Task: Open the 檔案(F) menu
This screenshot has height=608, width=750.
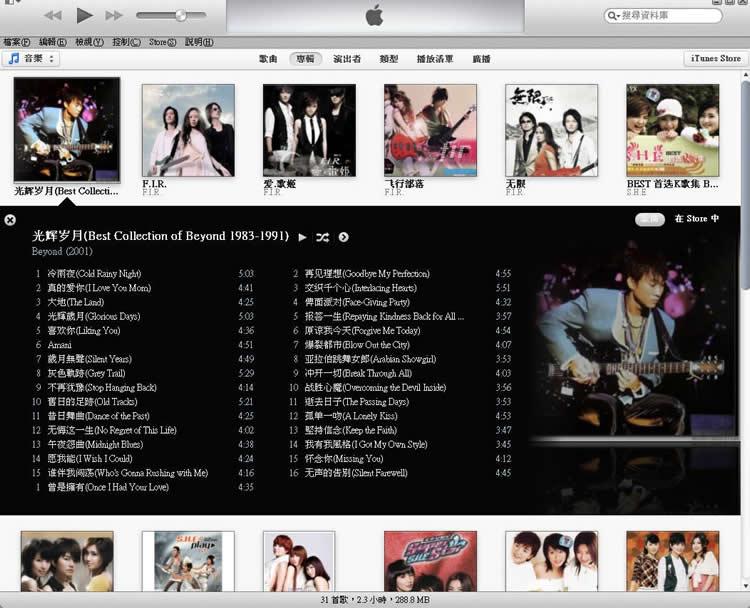Action: click(x=16, y=42)
